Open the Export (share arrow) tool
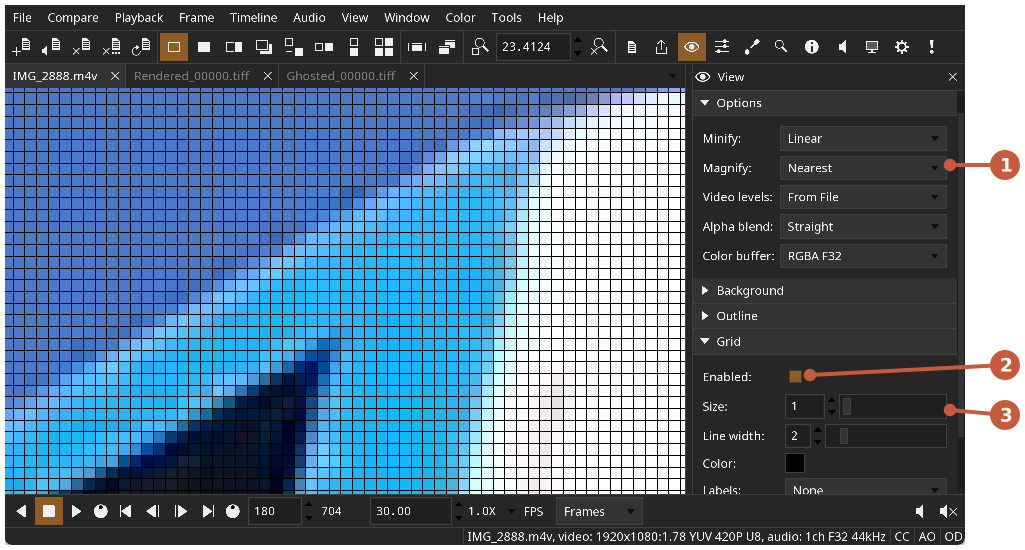 [661, 47]
